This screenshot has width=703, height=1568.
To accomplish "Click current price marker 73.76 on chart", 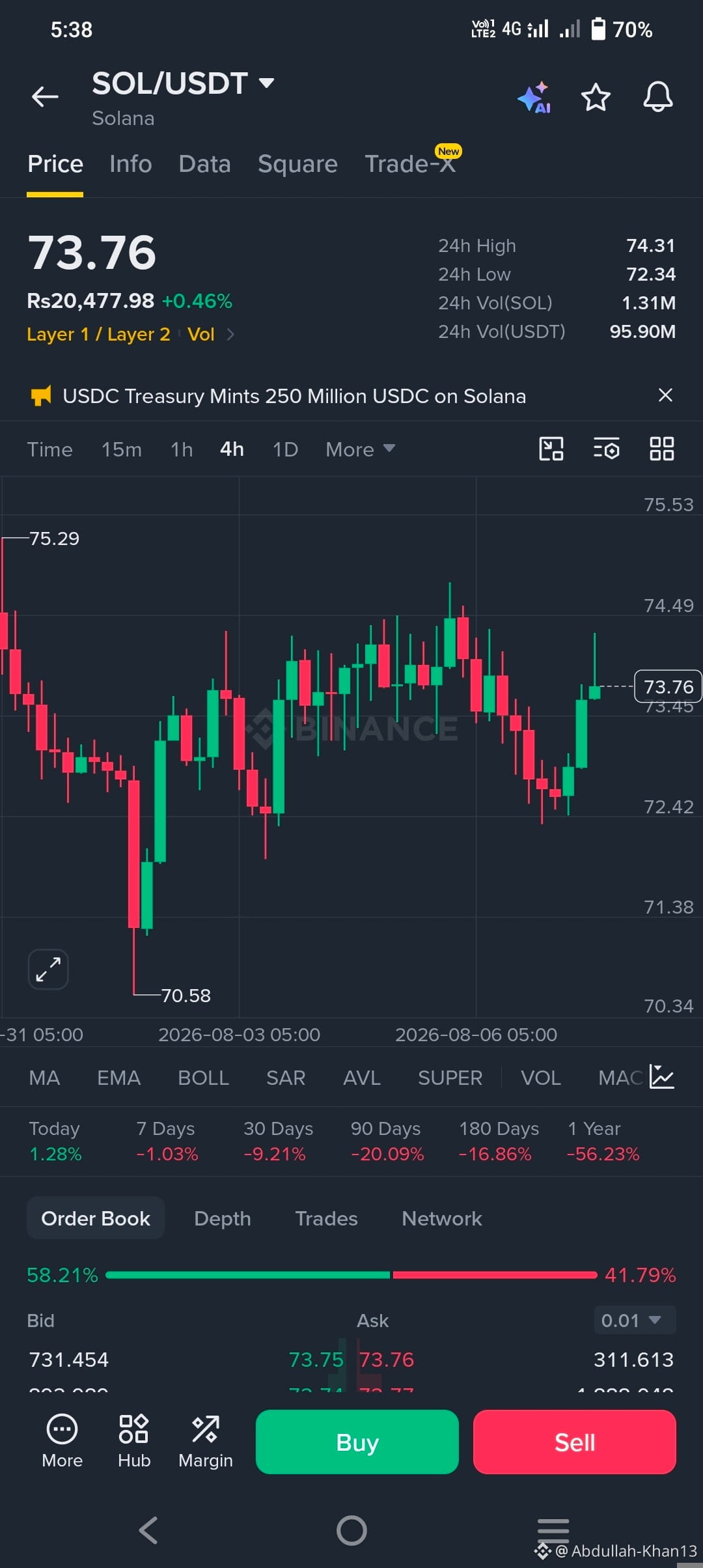I will (x=668, y=686).
